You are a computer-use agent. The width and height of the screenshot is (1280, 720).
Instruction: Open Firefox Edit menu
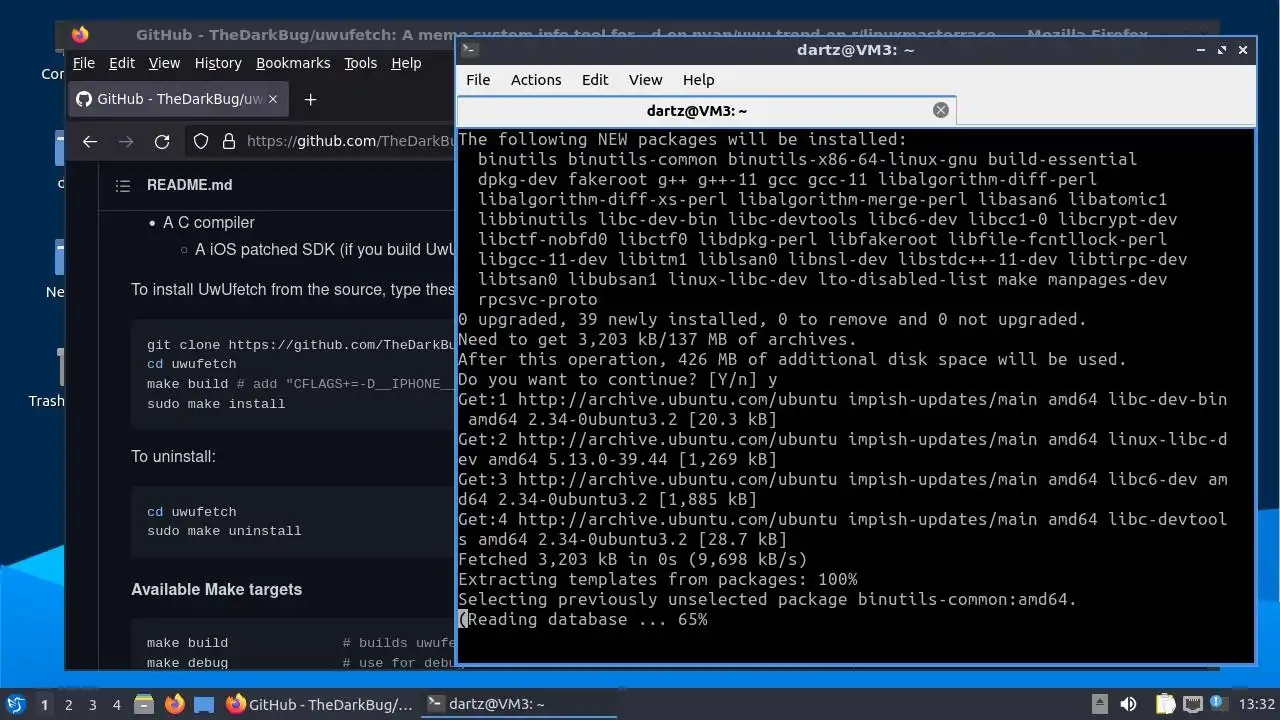tap(122, 63)
